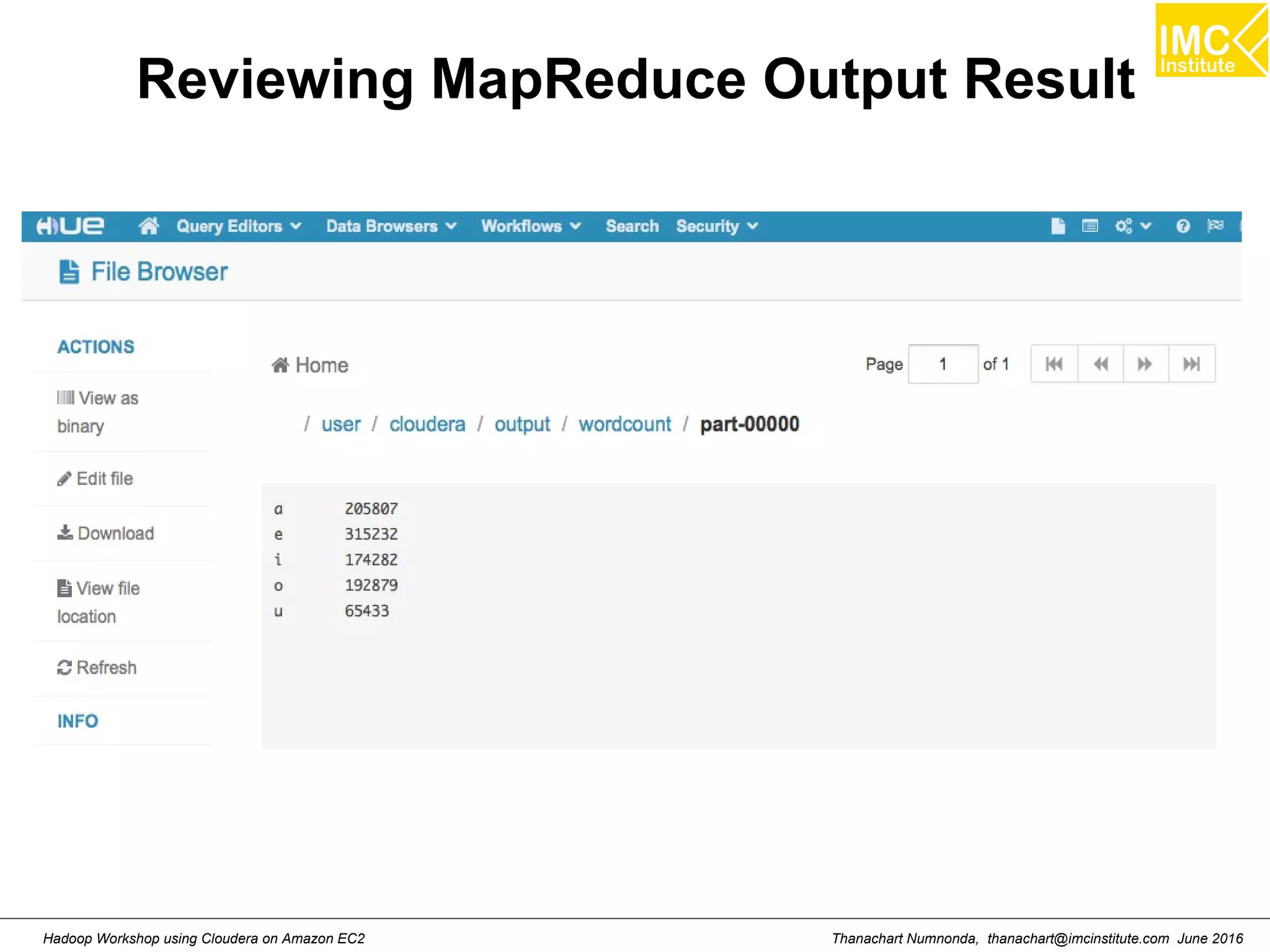Expand the Security menu
1270x952 pixels.
(x=717, y=226)
